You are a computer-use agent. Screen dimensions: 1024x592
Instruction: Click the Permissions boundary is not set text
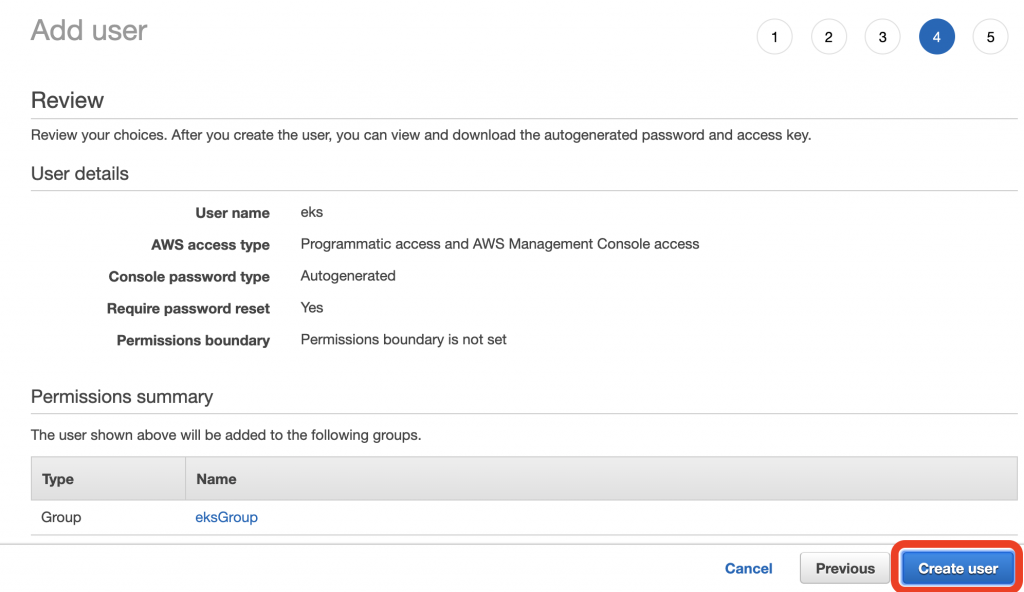403,340
